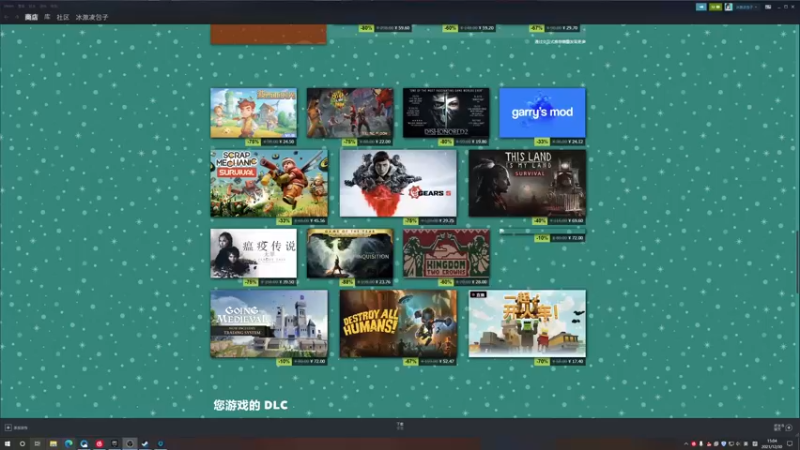Click Scrap Mechanic ¥45.56 price tag

pyautogui.click(x=302, y=221)
